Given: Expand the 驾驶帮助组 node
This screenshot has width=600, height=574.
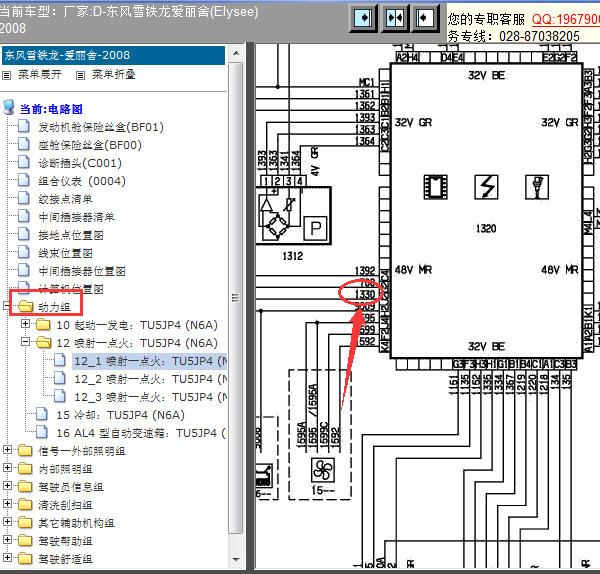Looking at the screenshot, I should point(7,539).
